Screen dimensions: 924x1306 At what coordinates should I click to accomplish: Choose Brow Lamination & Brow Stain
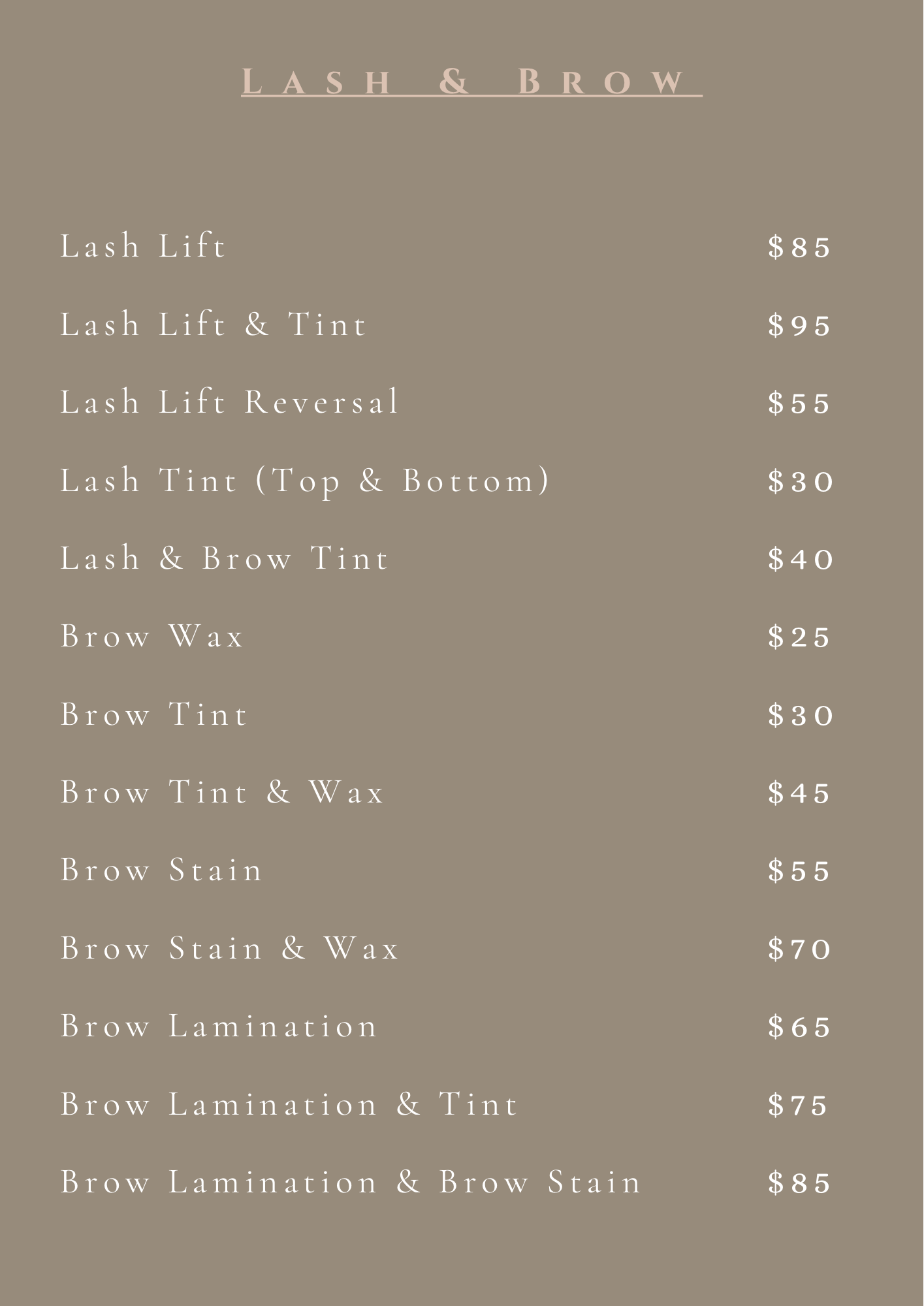[351, 1183]
